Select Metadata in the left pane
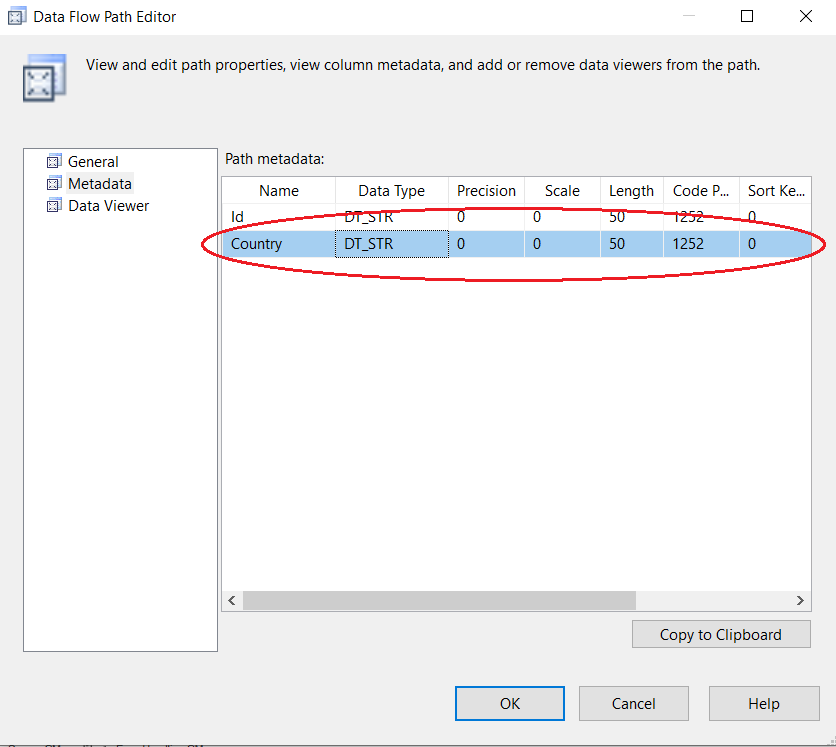Viewport: 836px width, 747px height. point(99,184)
